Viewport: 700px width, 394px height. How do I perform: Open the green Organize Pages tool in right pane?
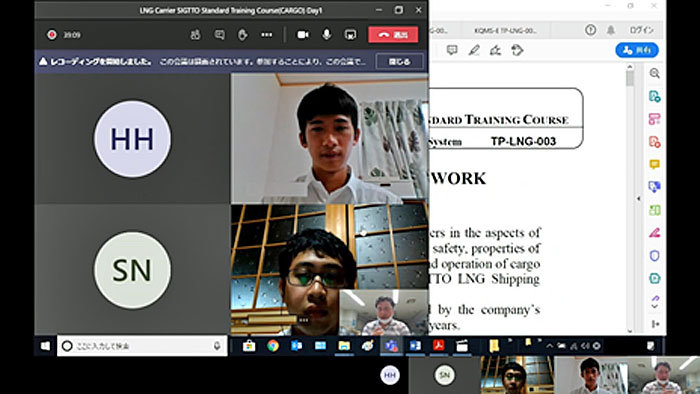point(654,210)
